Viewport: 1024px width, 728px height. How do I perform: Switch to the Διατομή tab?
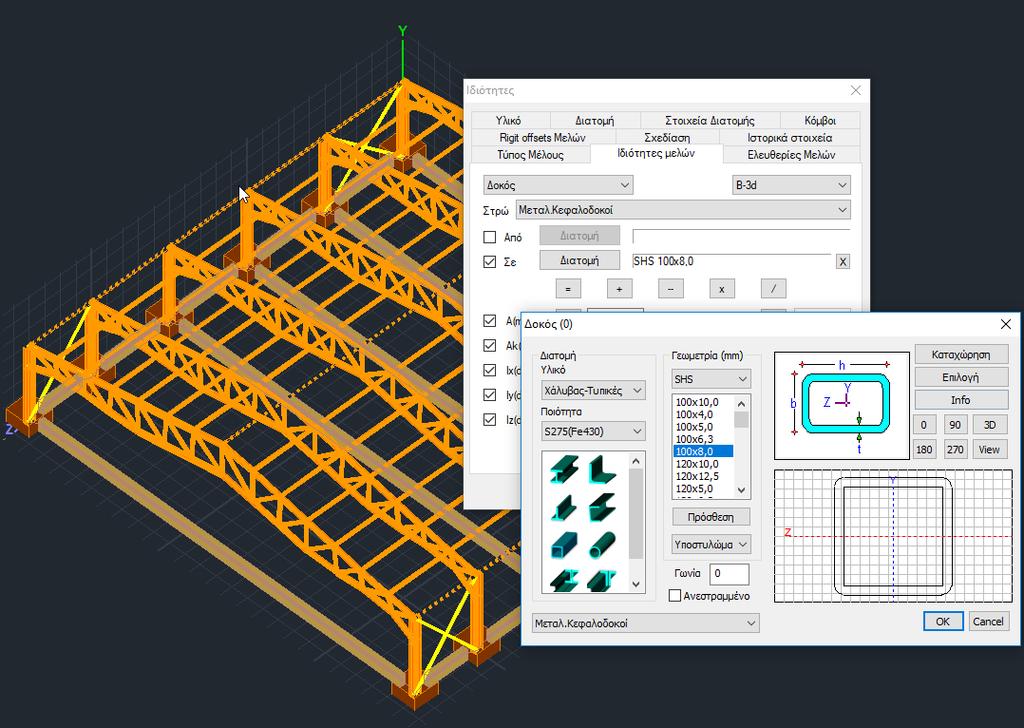coord(594,121)
